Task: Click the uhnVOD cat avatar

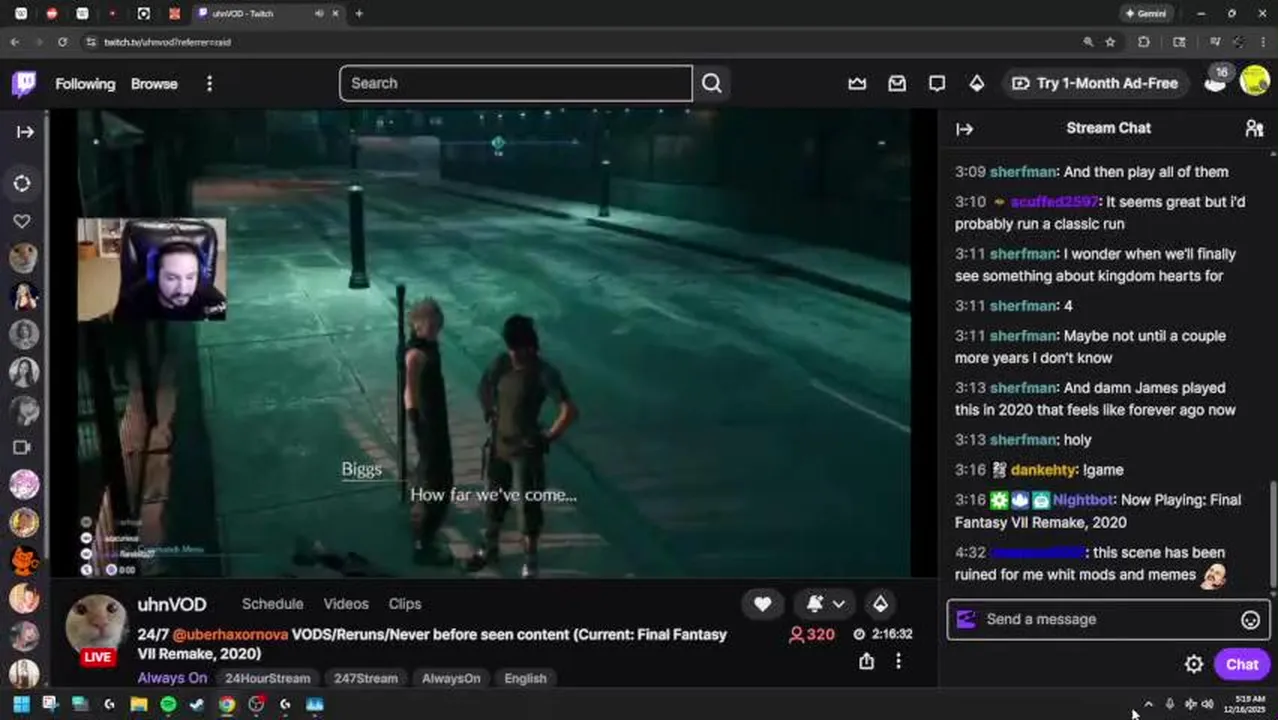Action: coord(95,624)
